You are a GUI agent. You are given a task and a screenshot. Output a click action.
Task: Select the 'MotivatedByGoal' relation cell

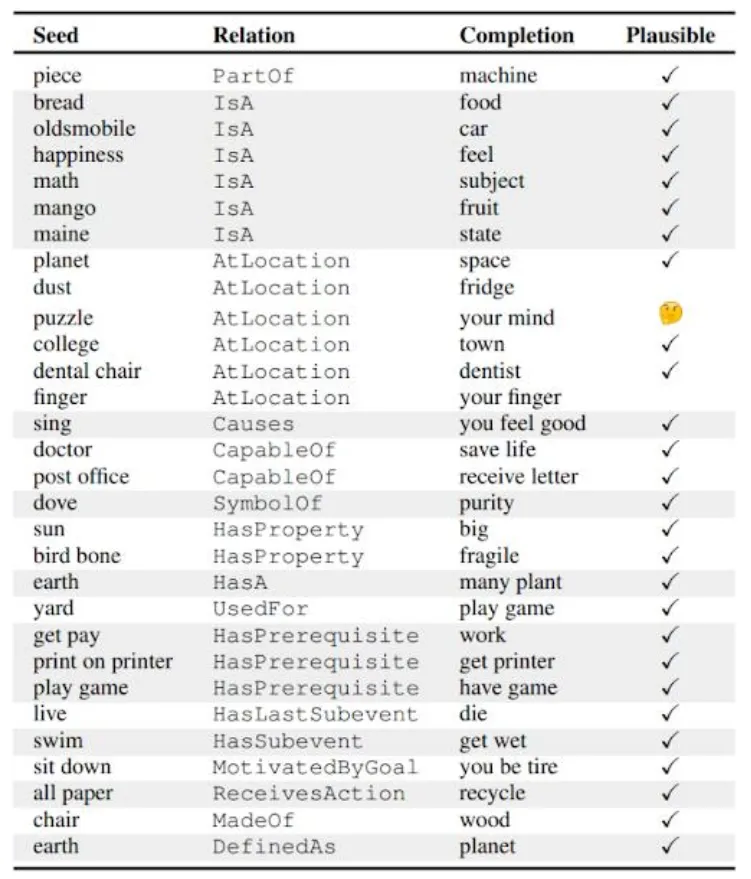click(x=316, y=767)
